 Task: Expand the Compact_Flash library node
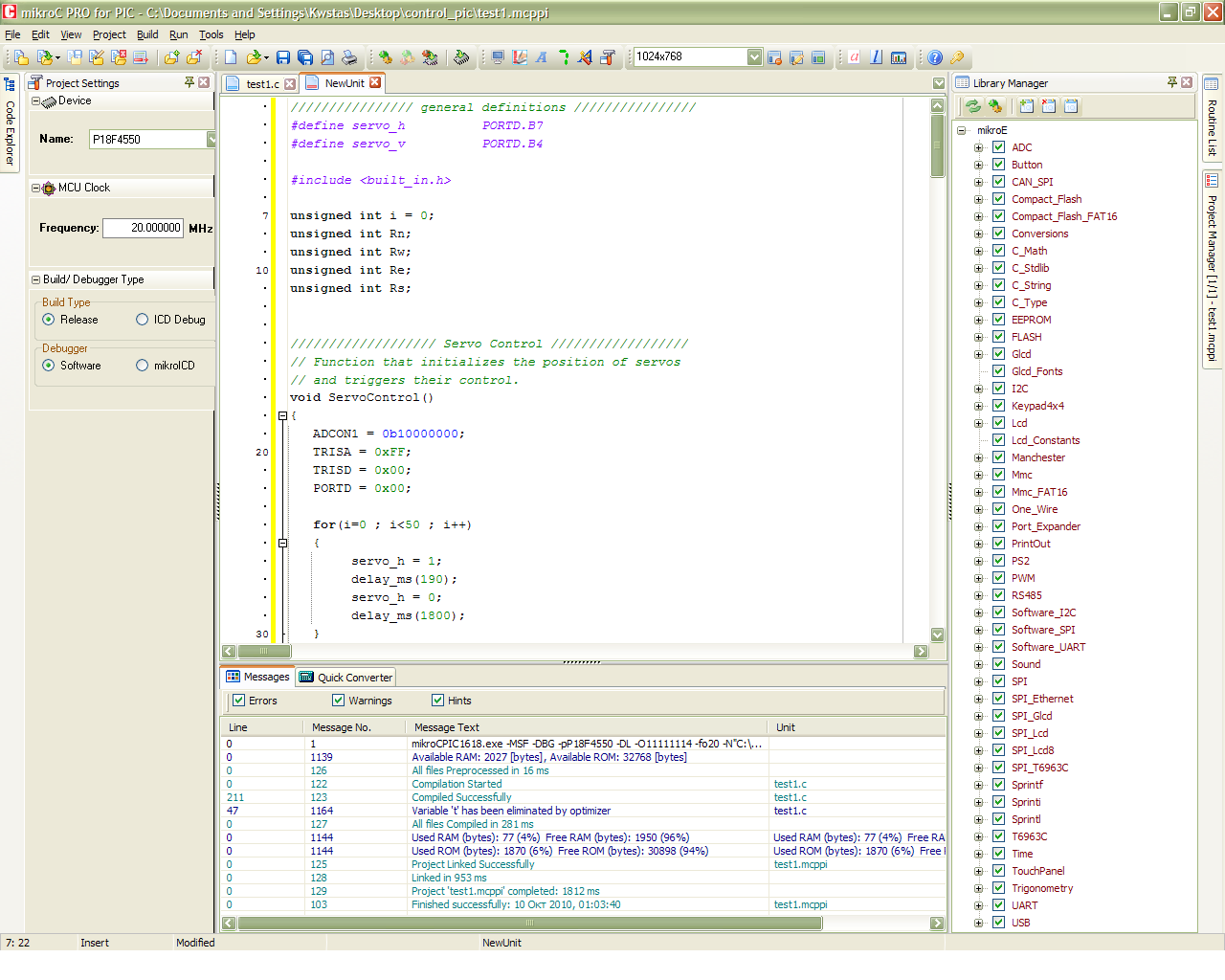click(978, 199)
